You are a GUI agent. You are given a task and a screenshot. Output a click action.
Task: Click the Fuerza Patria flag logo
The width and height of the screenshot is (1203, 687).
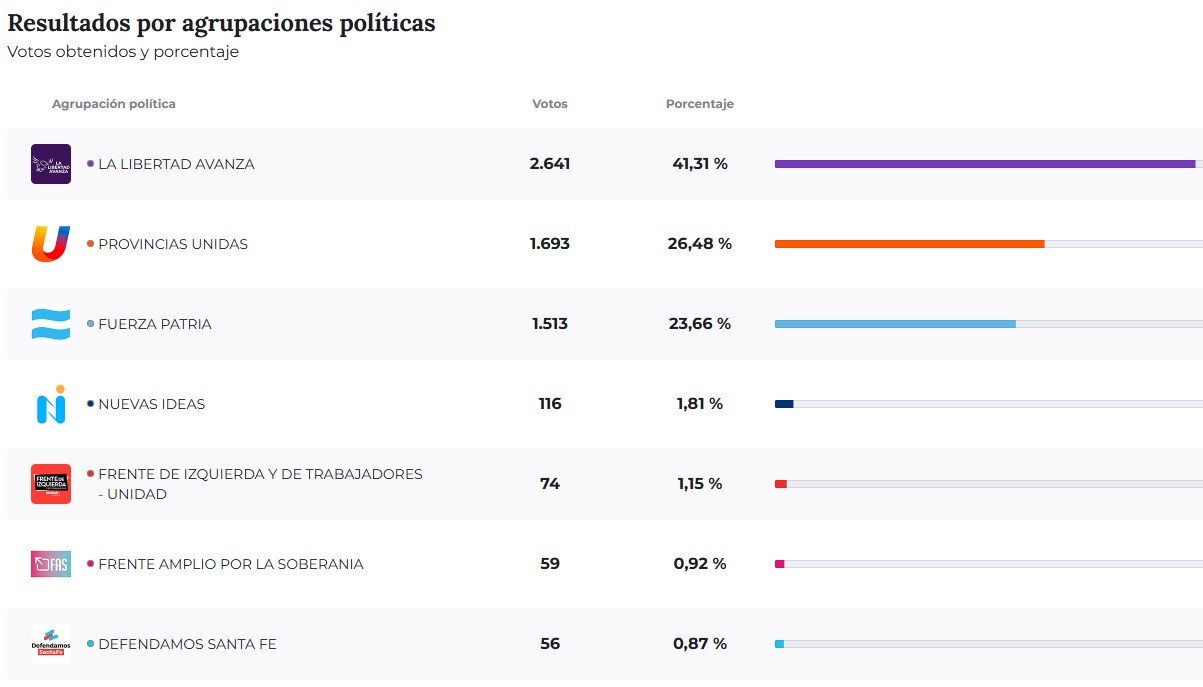pyautogui.click(x=51, y=324)
